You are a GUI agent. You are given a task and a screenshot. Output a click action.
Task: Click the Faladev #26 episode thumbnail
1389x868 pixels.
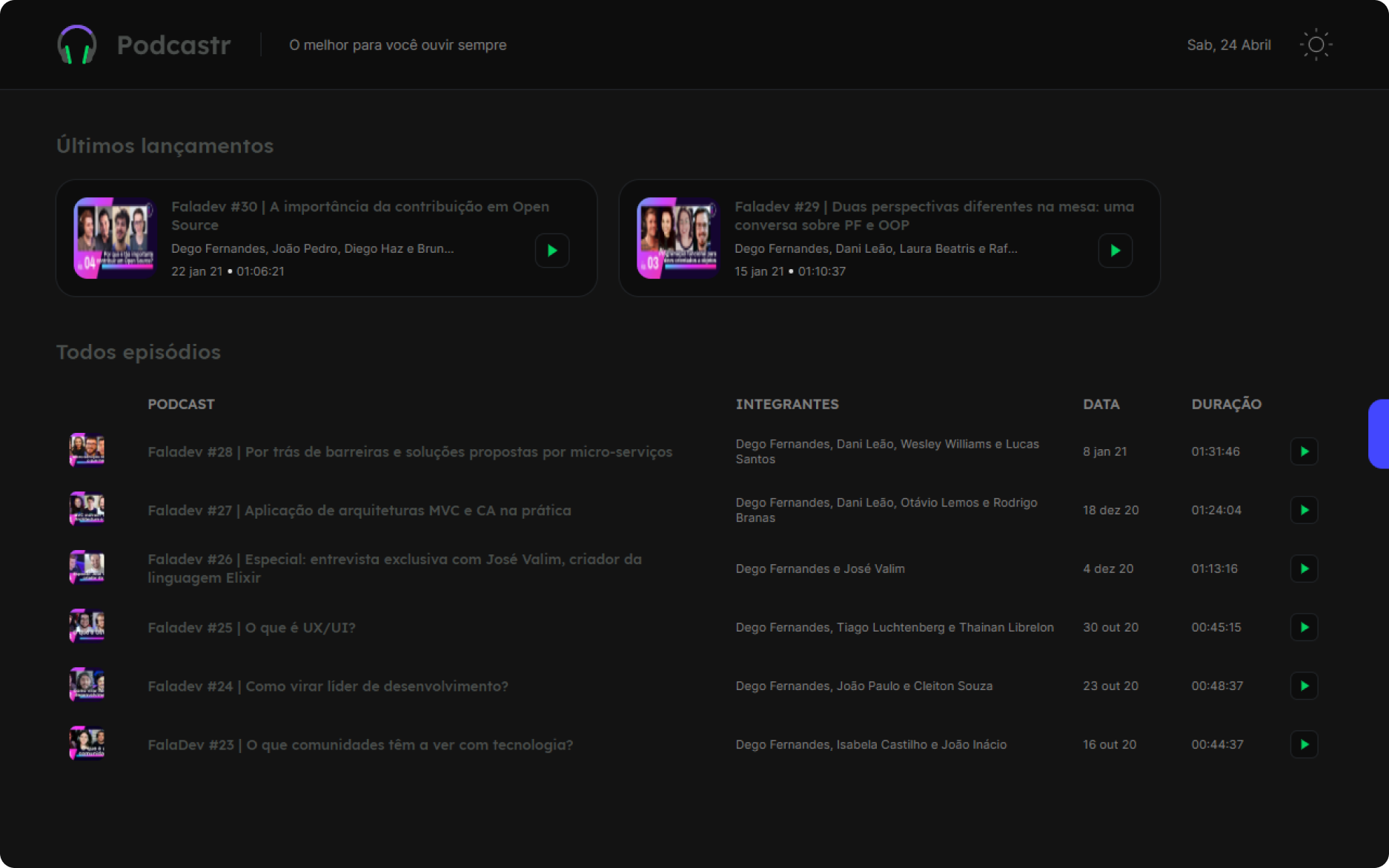pyautogui.click(x=87, y=569)
